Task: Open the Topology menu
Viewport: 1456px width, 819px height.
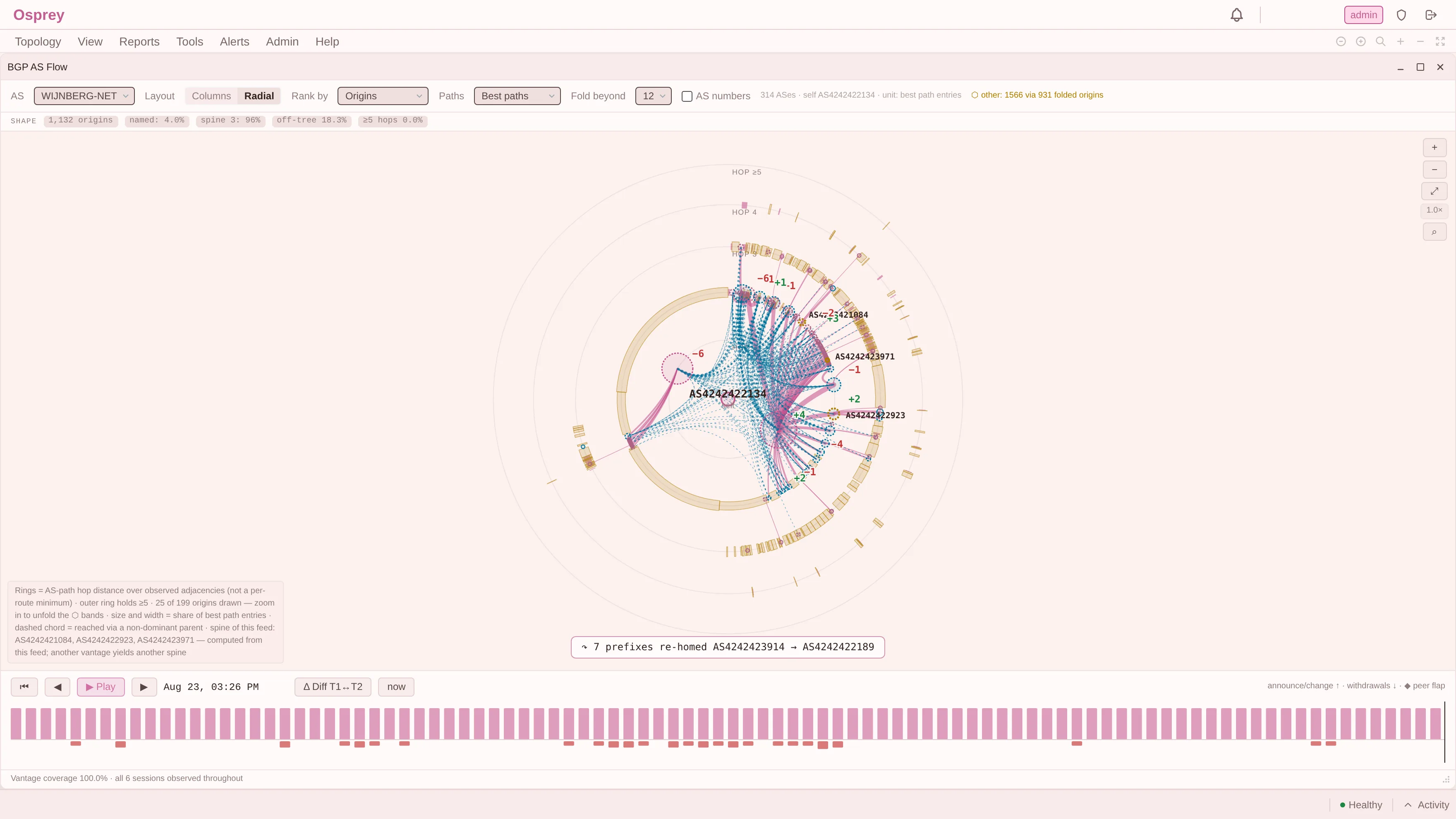Action: coord(38,42)
